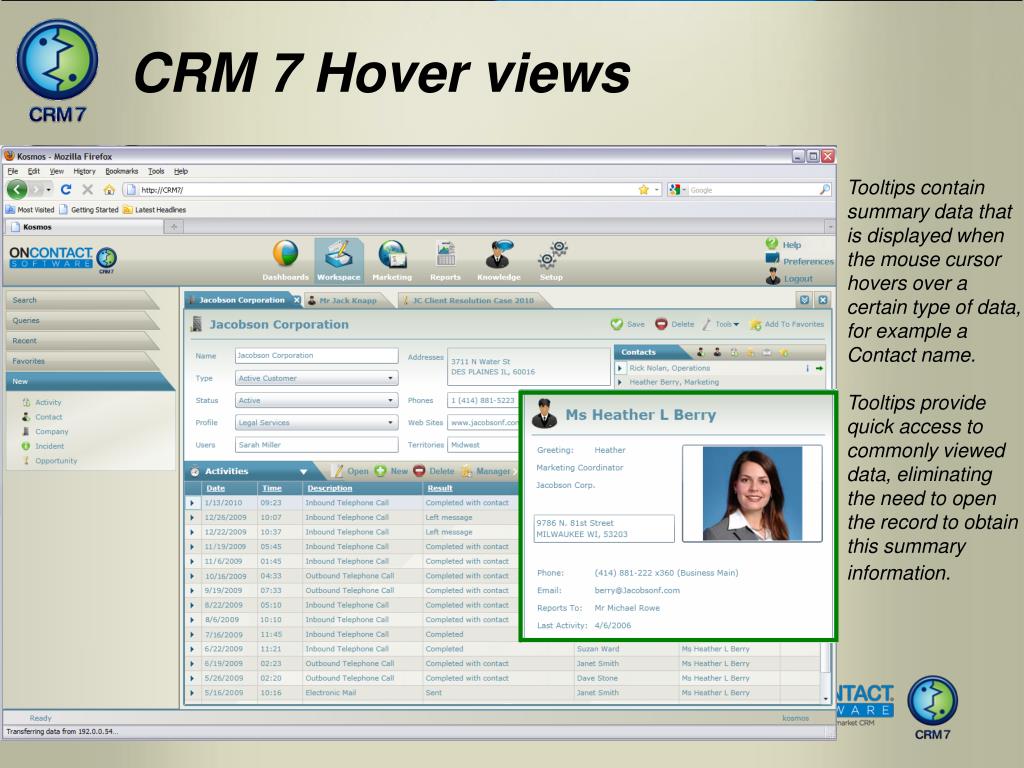
Task: Expand the 1/13/2010 activity row
Action: coord(192,503)
